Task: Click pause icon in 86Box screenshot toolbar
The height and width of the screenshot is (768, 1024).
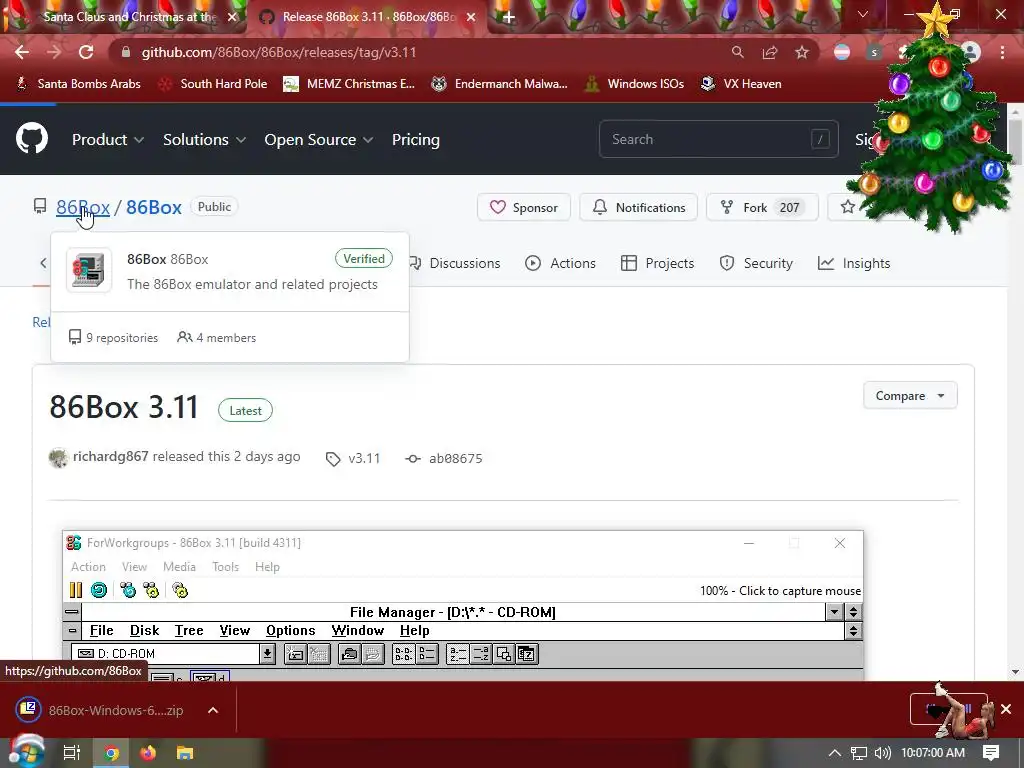Action: tap(76, 590)
